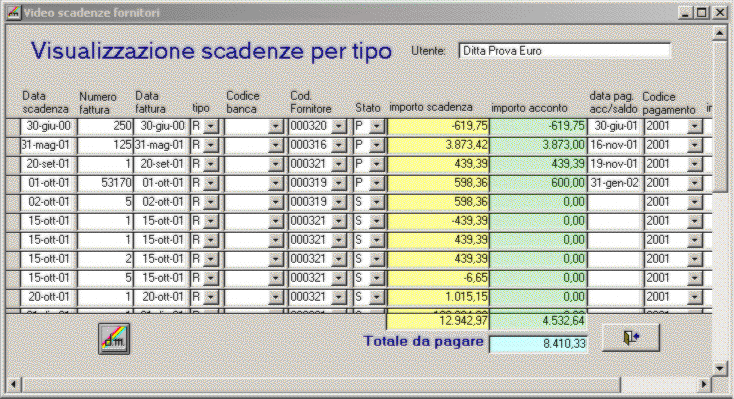734x399 pixels.
Task: Click the vertical scrollbar thumb
Action: [719, 116]
